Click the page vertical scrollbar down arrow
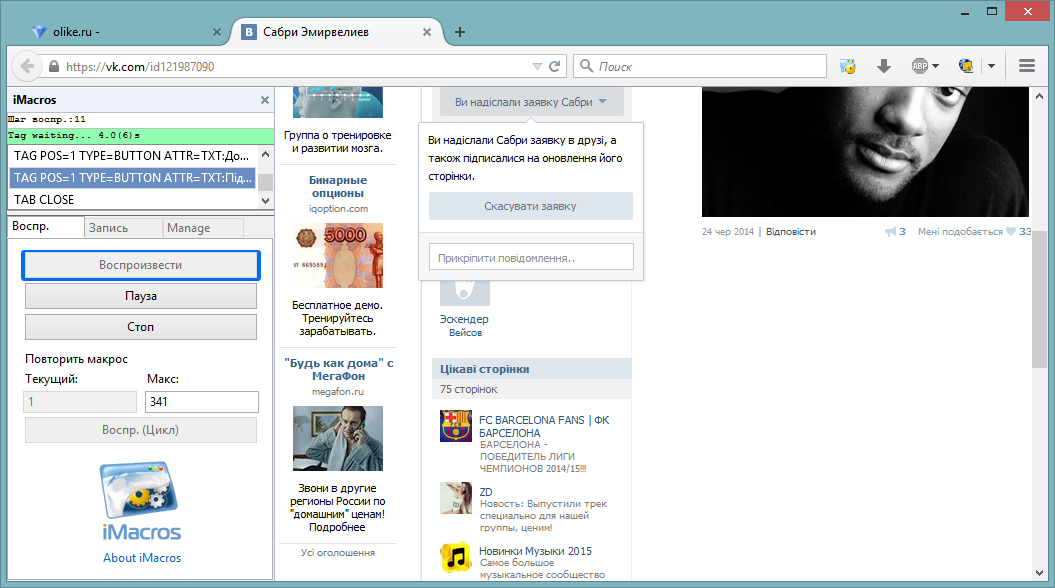The height and width of the screenshot is (588, 1055). (x=1040, y=573)
